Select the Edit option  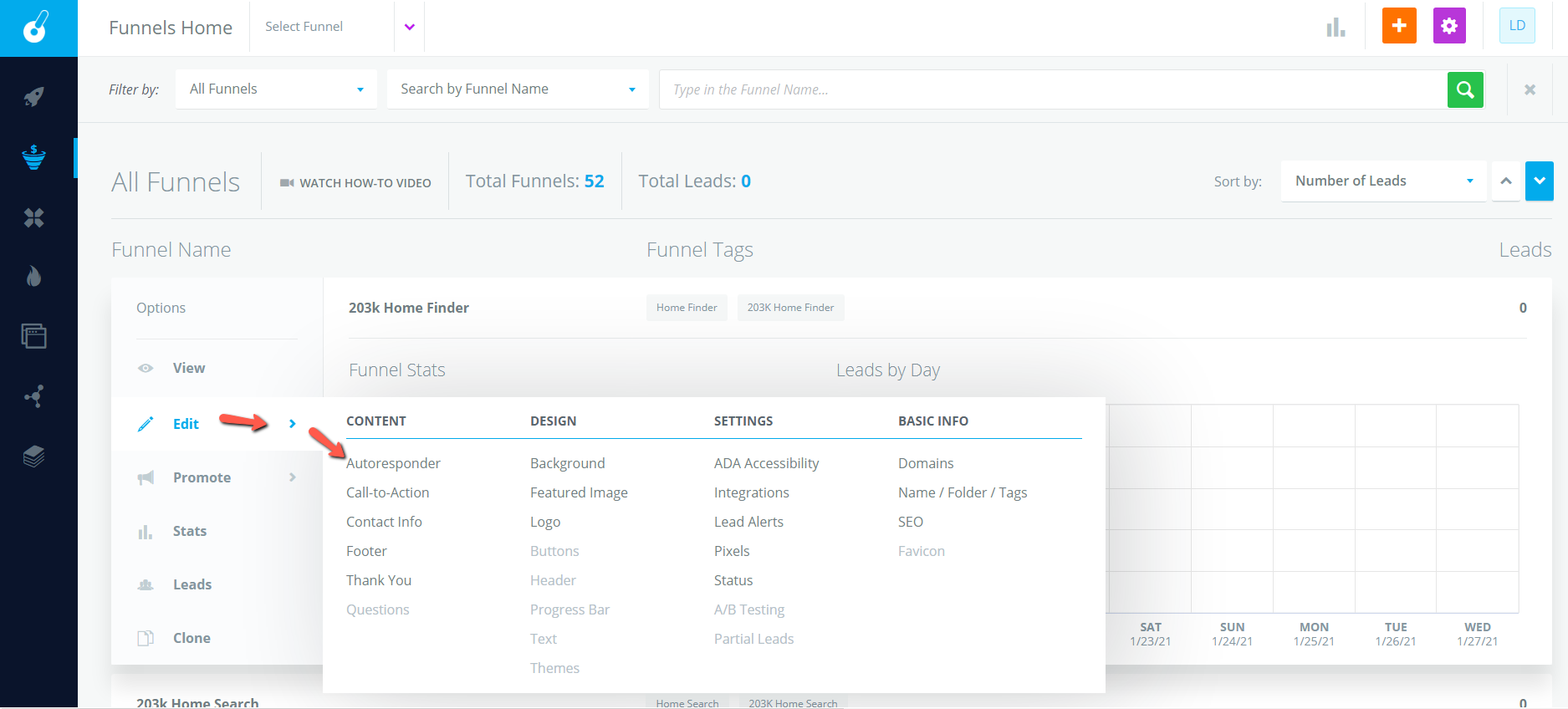(186, 424)
